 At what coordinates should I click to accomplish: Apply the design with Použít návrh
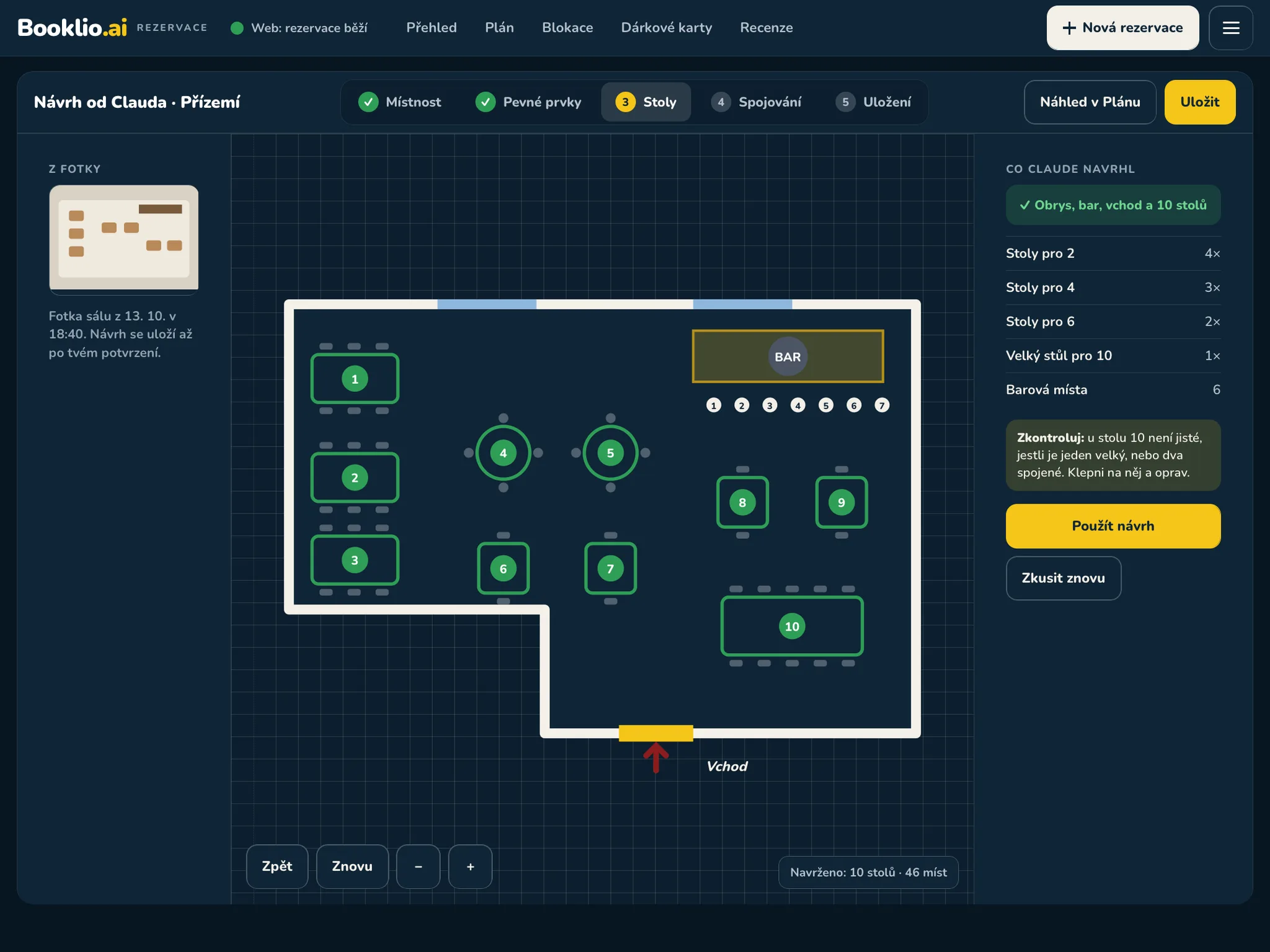pos(1113,526)
